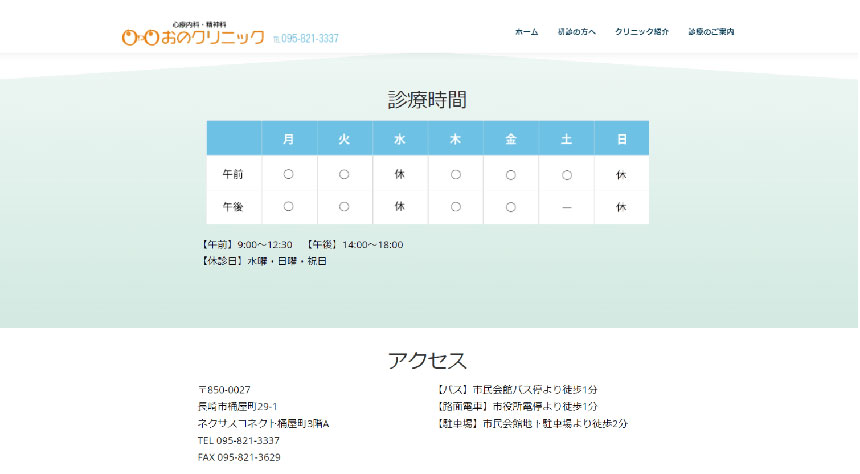
Task: Click the Sunday afternoon 休 cell
Action: pos(621,207)
